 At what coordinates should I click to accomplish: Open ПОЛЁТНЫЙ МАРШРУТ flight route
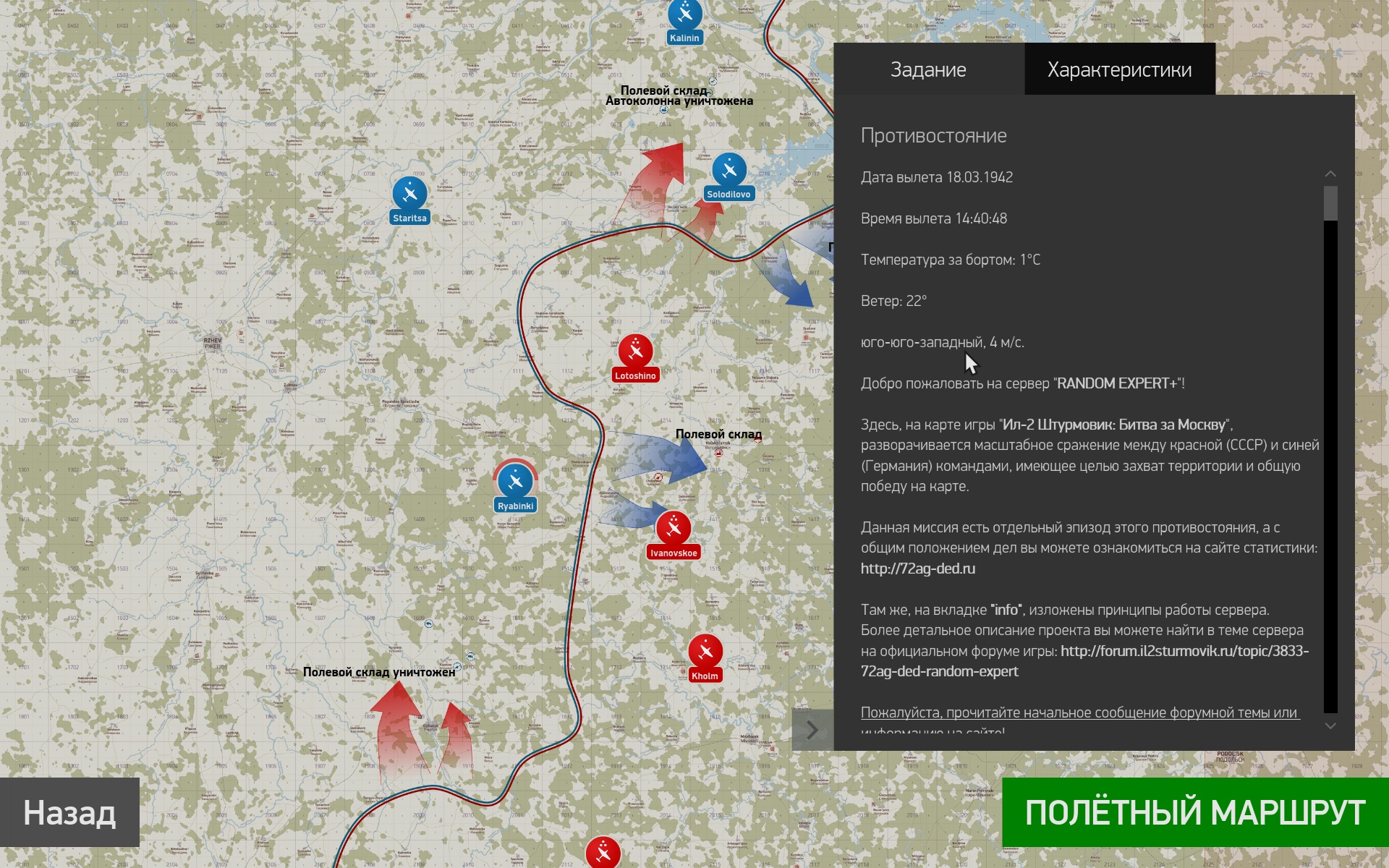click(1195, 812)
